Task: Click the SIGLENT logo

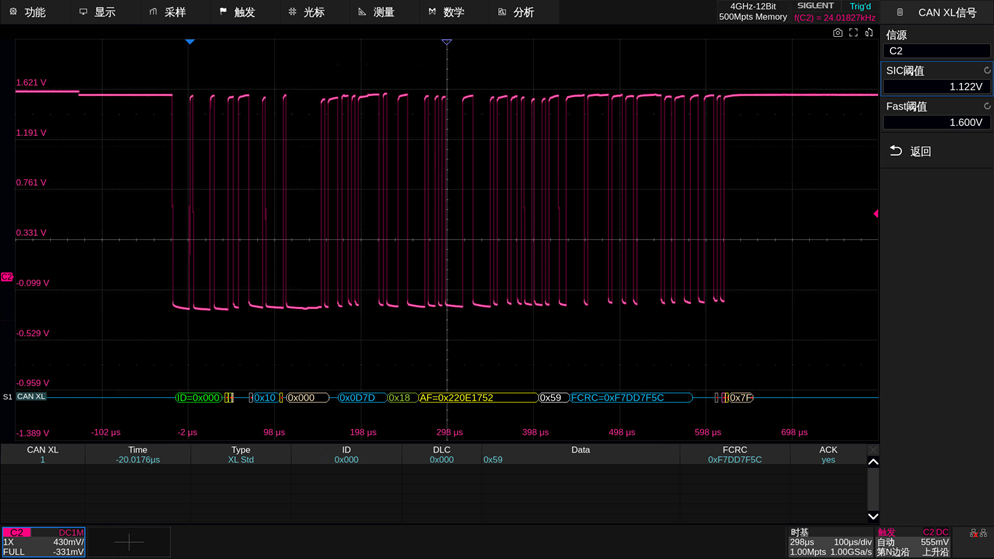Action: 815,6
